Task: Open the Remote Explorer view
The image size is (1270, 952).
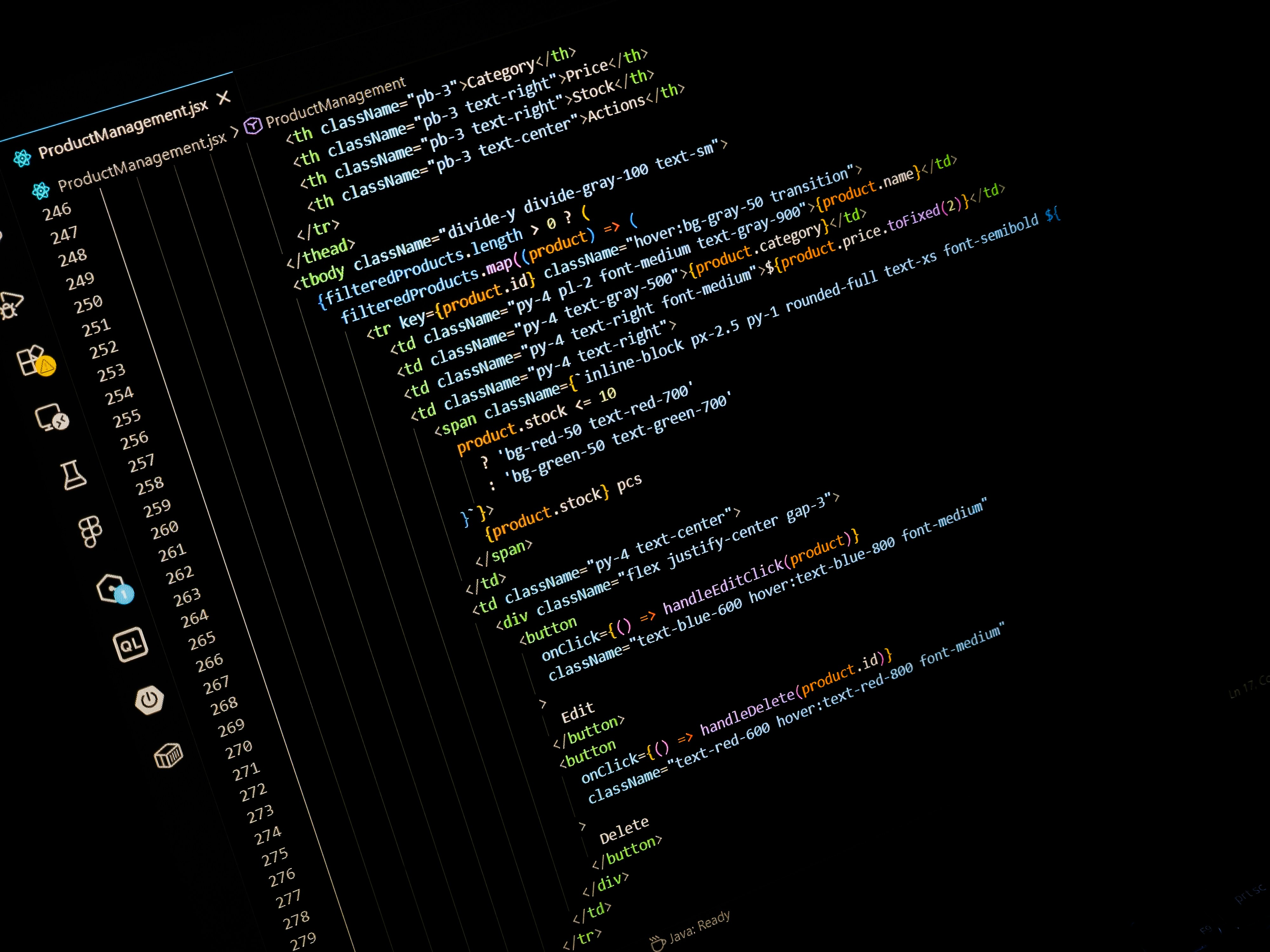Action: (x=52, y=417)
